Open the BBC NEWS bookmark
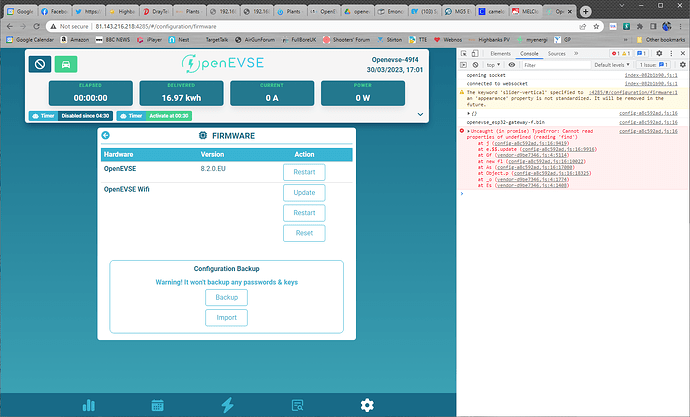This screenshot has height=417, width=690. 113,40
